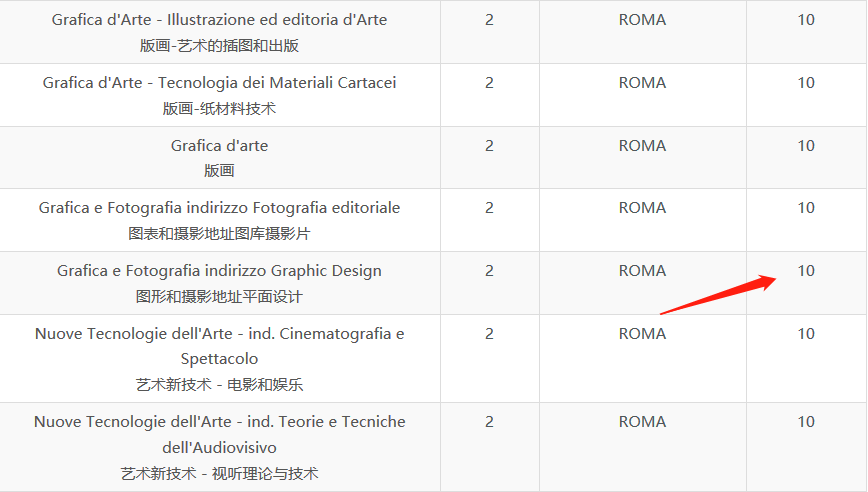Screen dimensions: 868x492
Task: Click the Chinese subtitle '艺术新技术 - 电影和娱乐'
Action: tap(219, 384)
